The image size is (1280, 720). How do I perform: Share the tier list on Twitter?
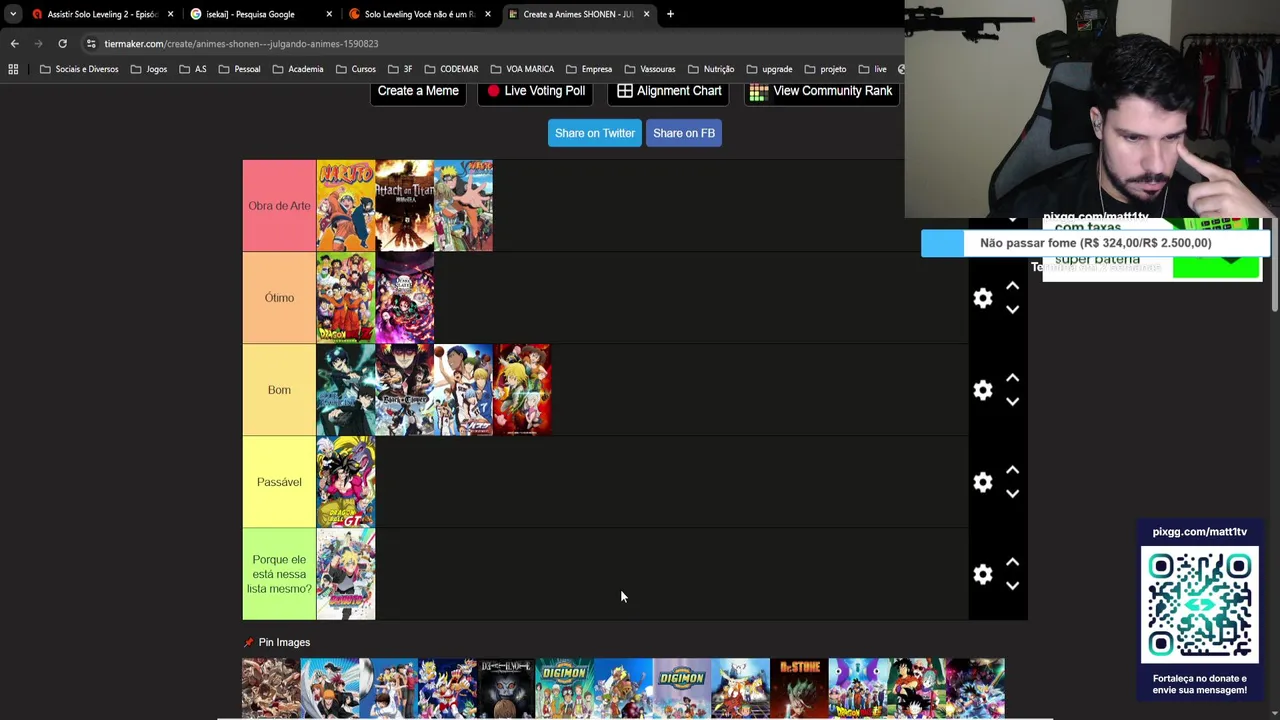[595, 133]
